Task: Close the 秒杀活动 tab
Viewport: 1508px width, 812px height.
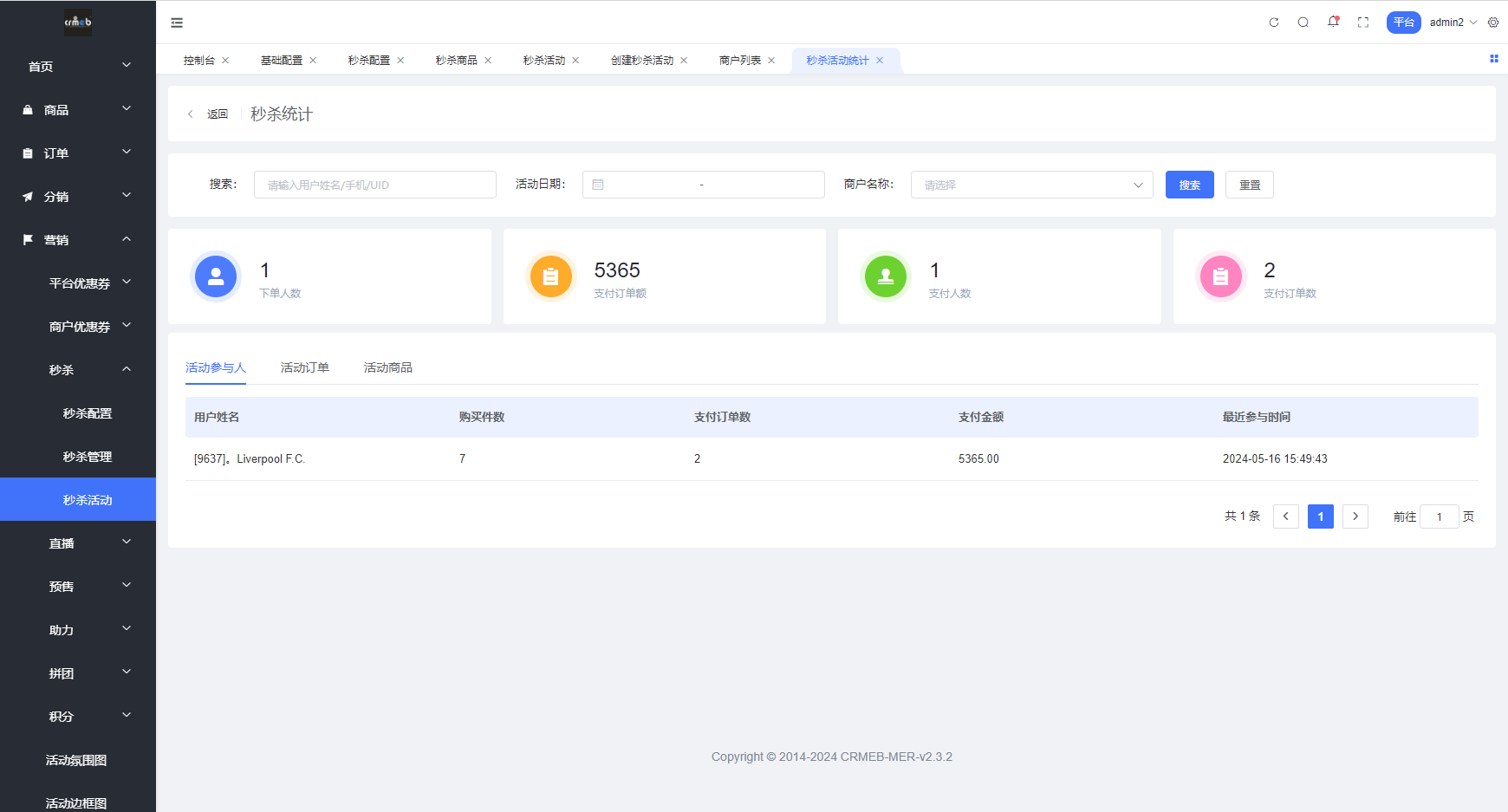Action: tap(575, 61)
